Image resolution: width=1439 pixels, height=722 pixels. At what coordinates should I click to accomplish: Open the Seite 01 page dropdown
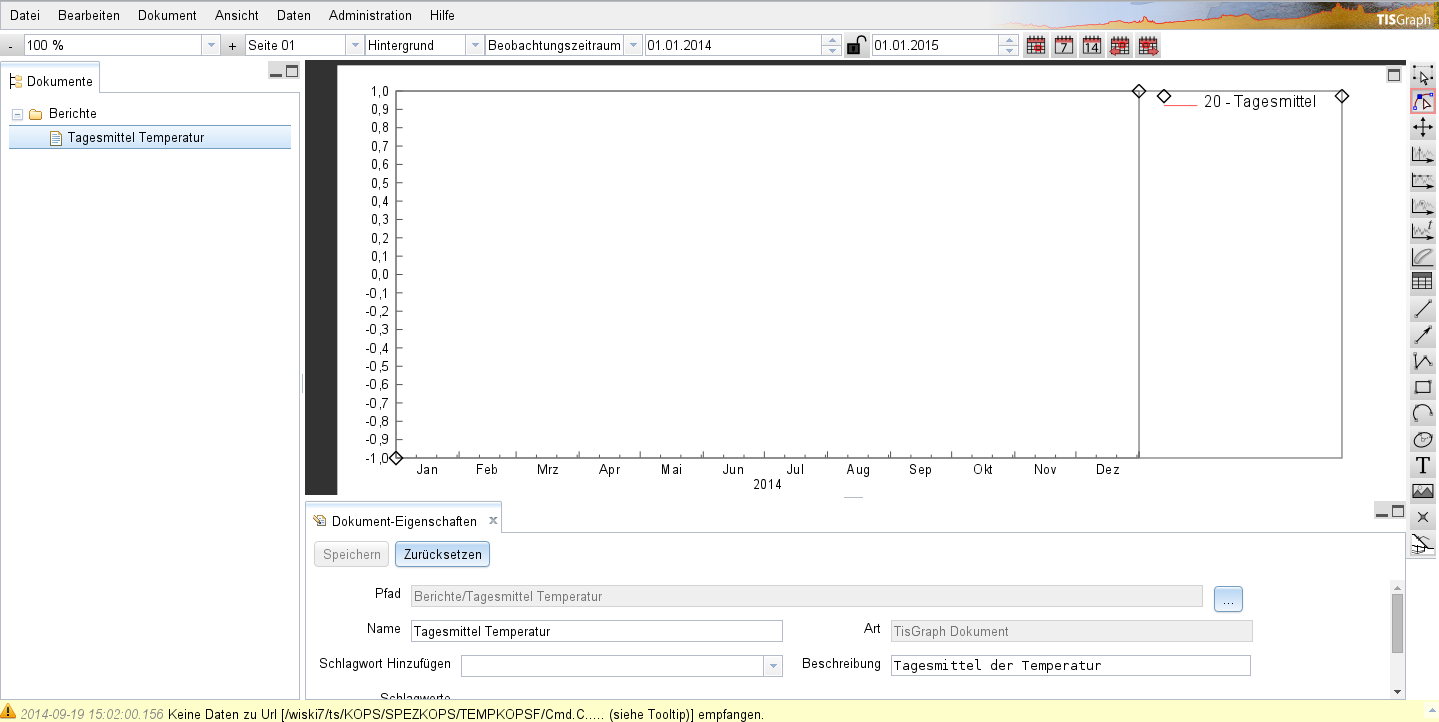[x=355, y=44]
